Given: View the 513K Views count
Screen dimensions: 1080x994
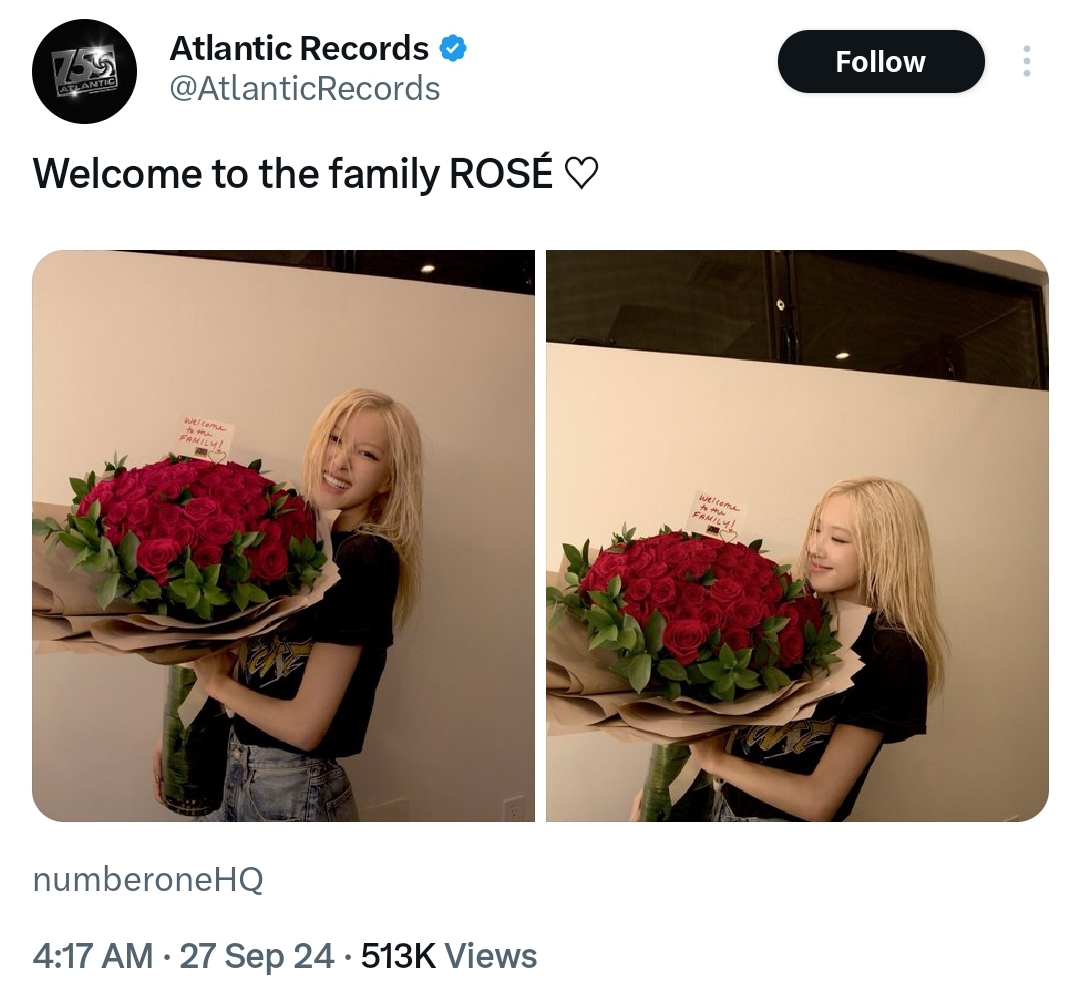Looking at the screenshot, I should click(x=449, y=955).
